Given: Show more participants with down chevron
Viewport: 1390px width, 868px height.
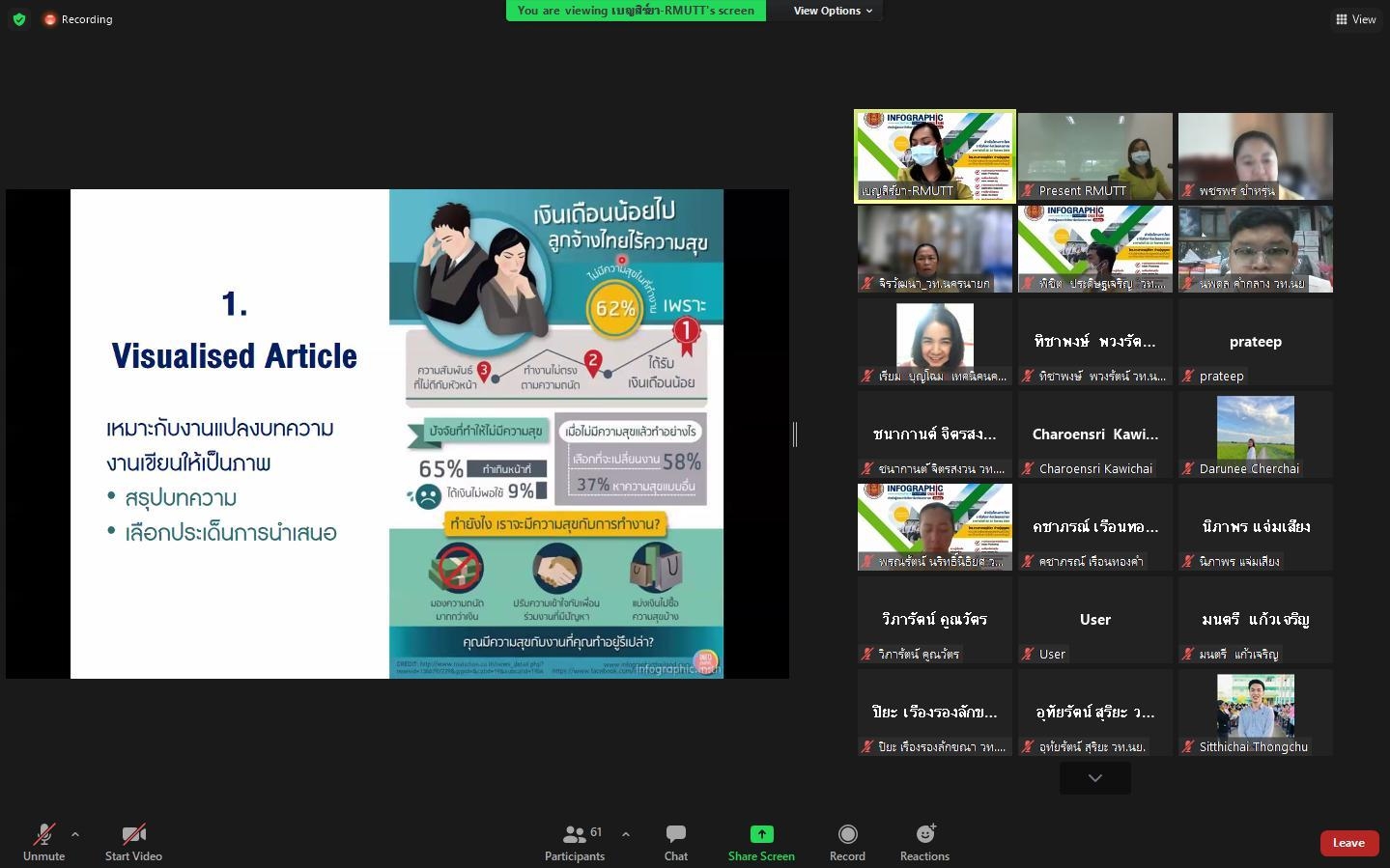Looking at the screenshot, I should 1094,778.
